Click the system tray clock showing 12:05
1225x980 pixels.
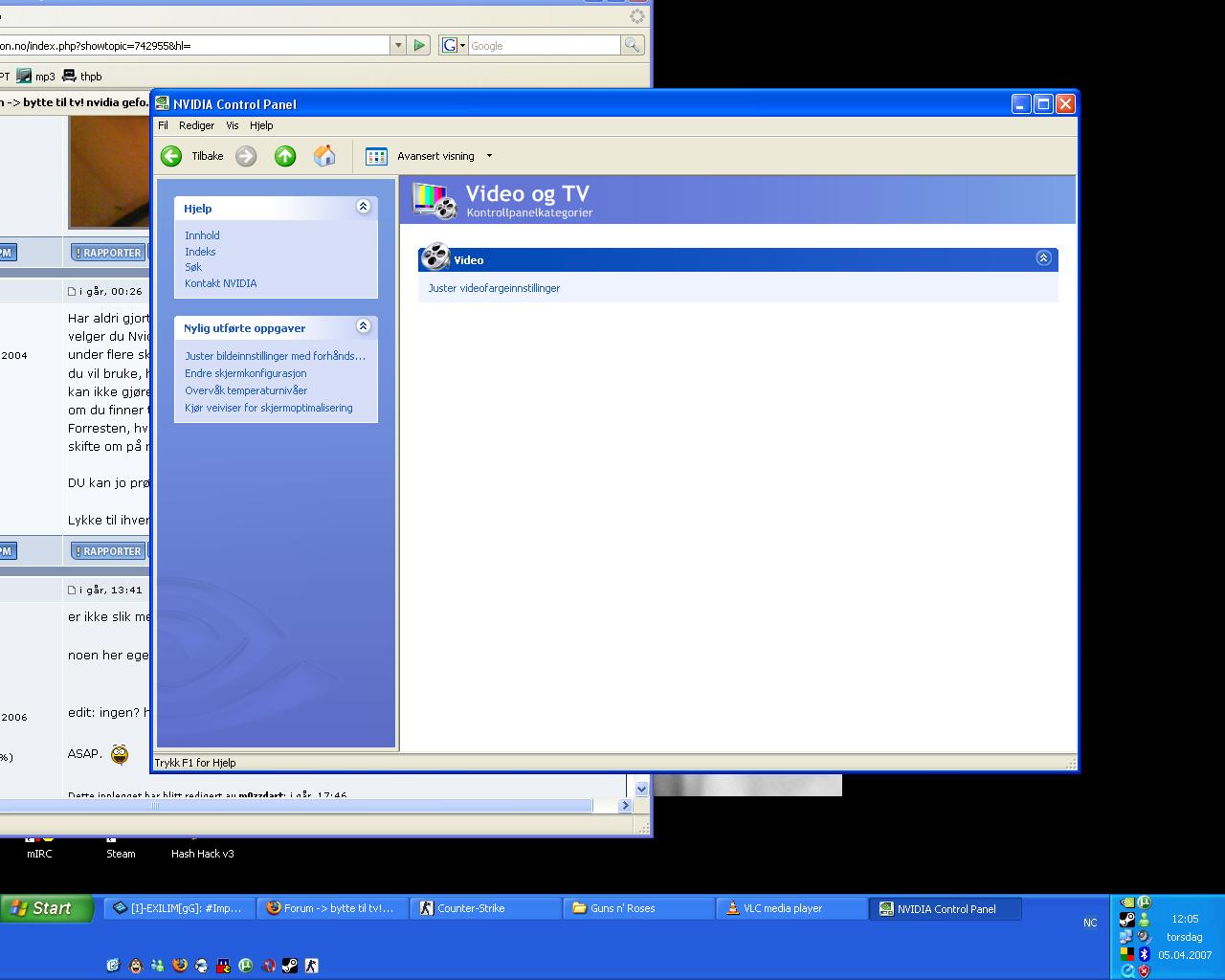1185,919
